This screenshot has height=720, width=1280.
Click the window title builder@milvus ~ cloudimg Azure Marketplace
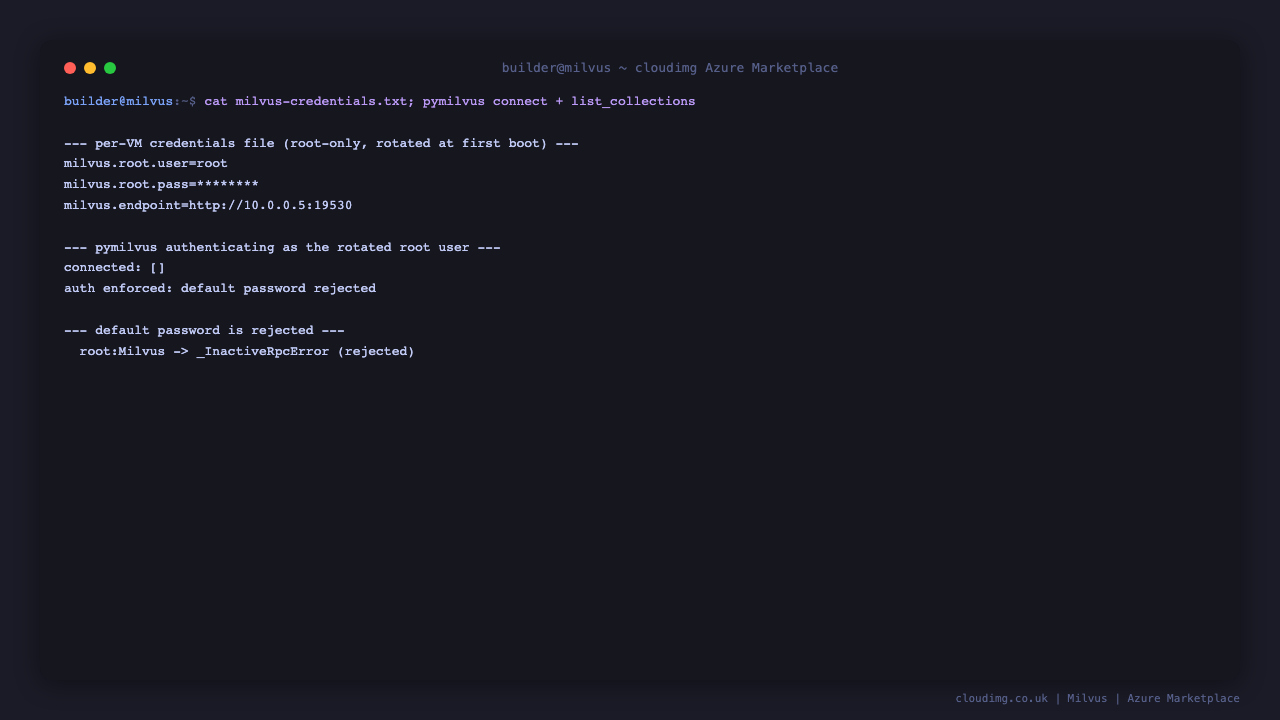tap(670, 68)
